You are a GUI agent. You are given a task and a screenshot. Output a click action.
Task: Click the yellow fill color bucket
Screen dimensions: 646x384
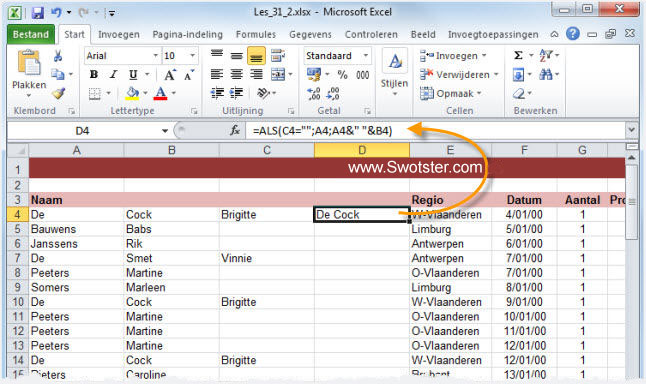132,94
